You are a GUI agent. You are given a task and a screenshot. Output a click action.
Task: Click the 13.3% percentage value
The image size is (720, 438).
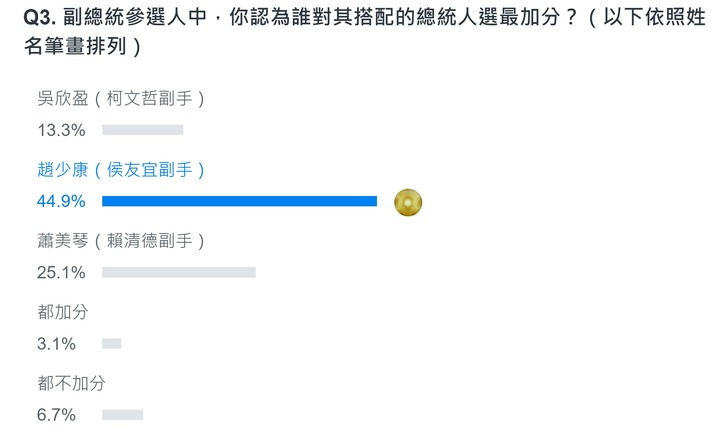tap(61, 130)
